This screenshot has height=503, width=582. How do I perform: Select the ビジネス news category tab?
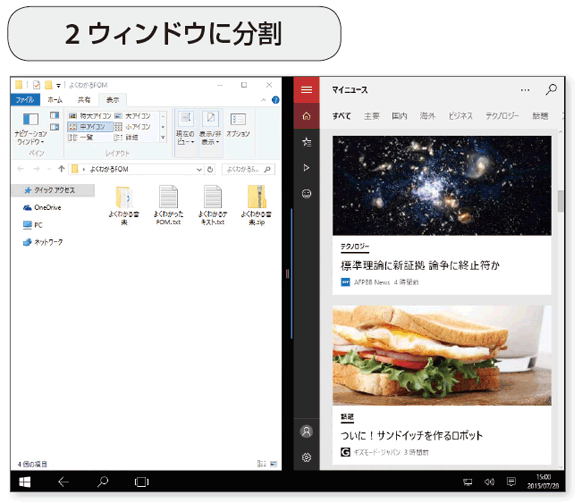(x=460, y=116)
